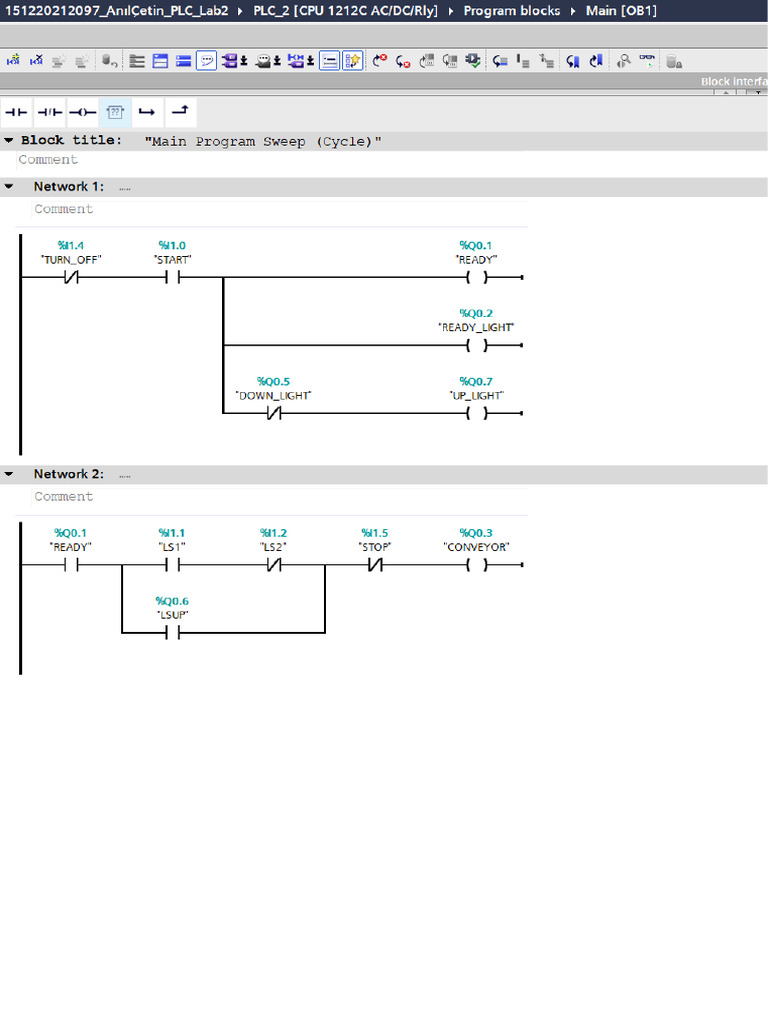
Task: Insert an output coil from favorites
Action: [82, 112]
